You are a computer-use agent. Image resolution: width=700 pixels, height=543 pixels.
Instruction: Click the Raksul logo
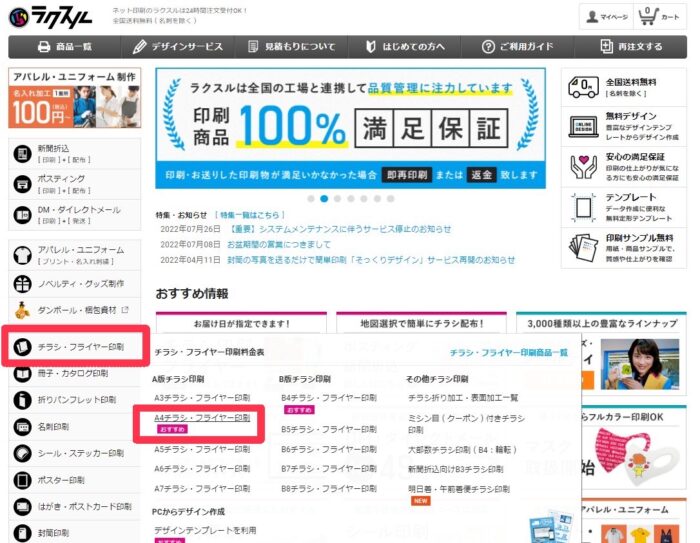point(50,17)
